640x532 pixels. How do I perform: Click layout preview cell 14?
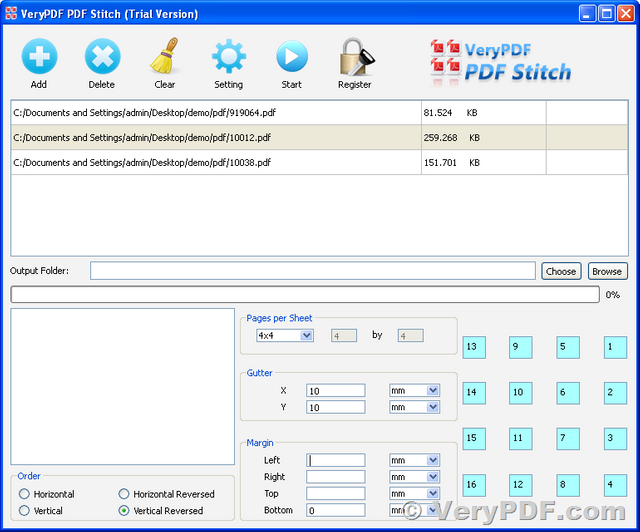coord(474,393)
